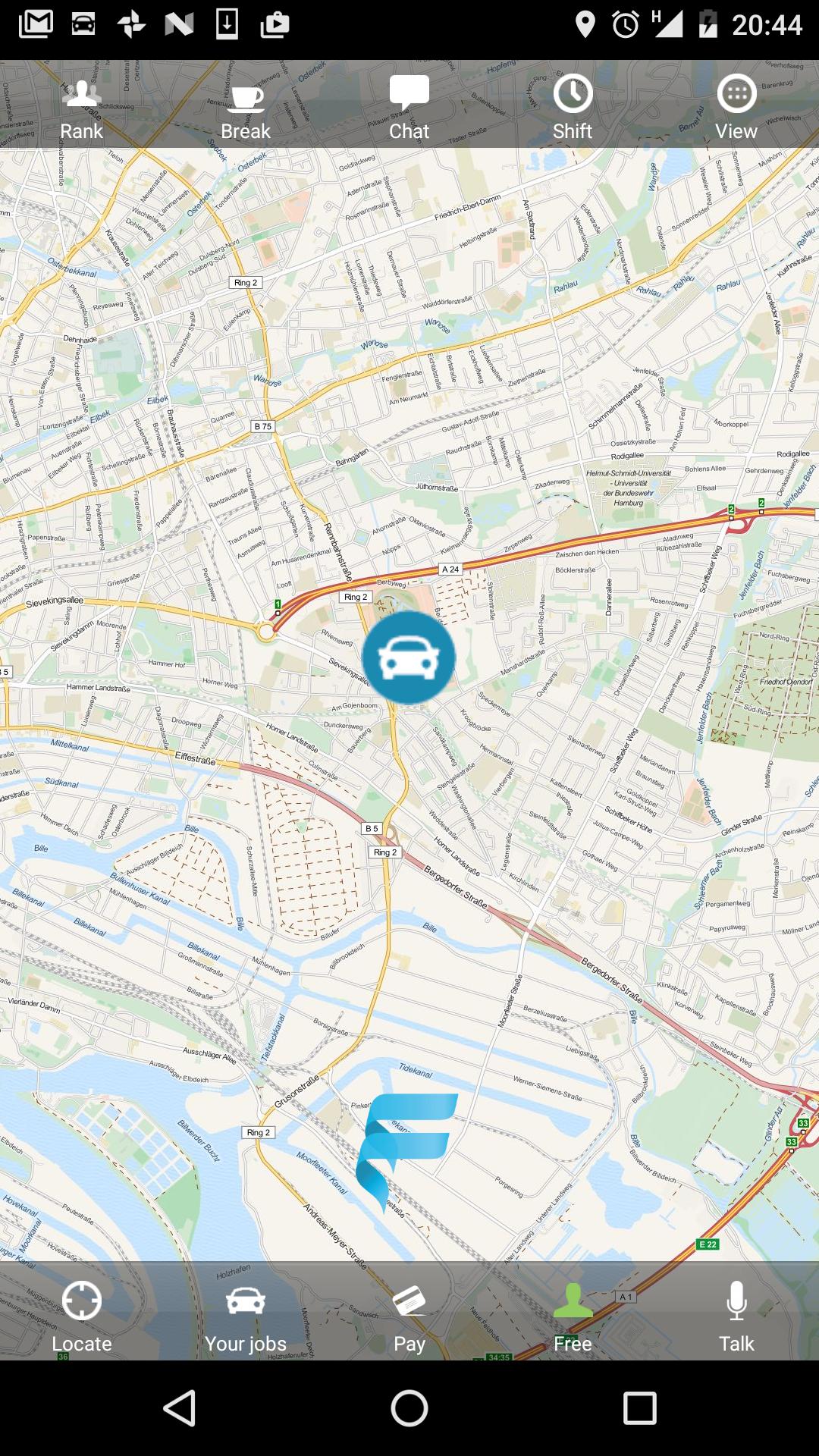Tap the alarm clock status icon
The width and height of the screenshot is (819, 1456).
[626, 25]
